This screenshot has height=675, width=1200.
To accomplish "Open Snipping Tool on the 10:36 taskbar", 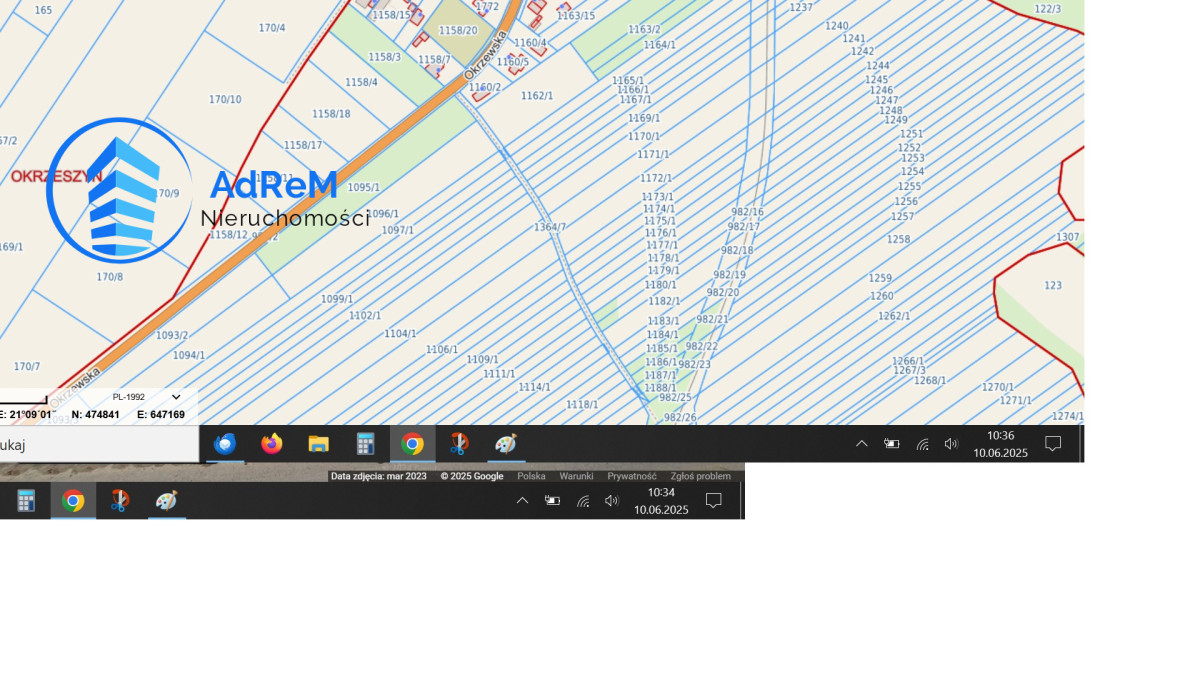I will [x=459, y=444].
